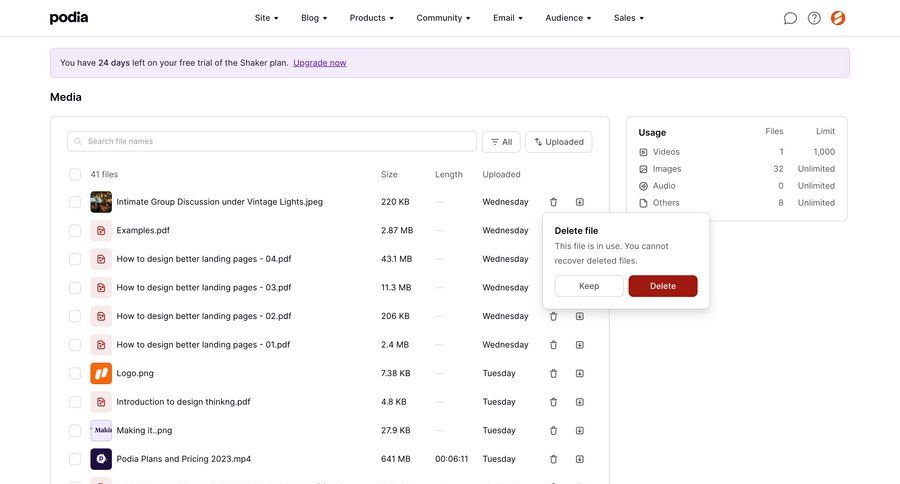Tick checkbox for landing pages 04.pdf

click(x=75, y=260)
